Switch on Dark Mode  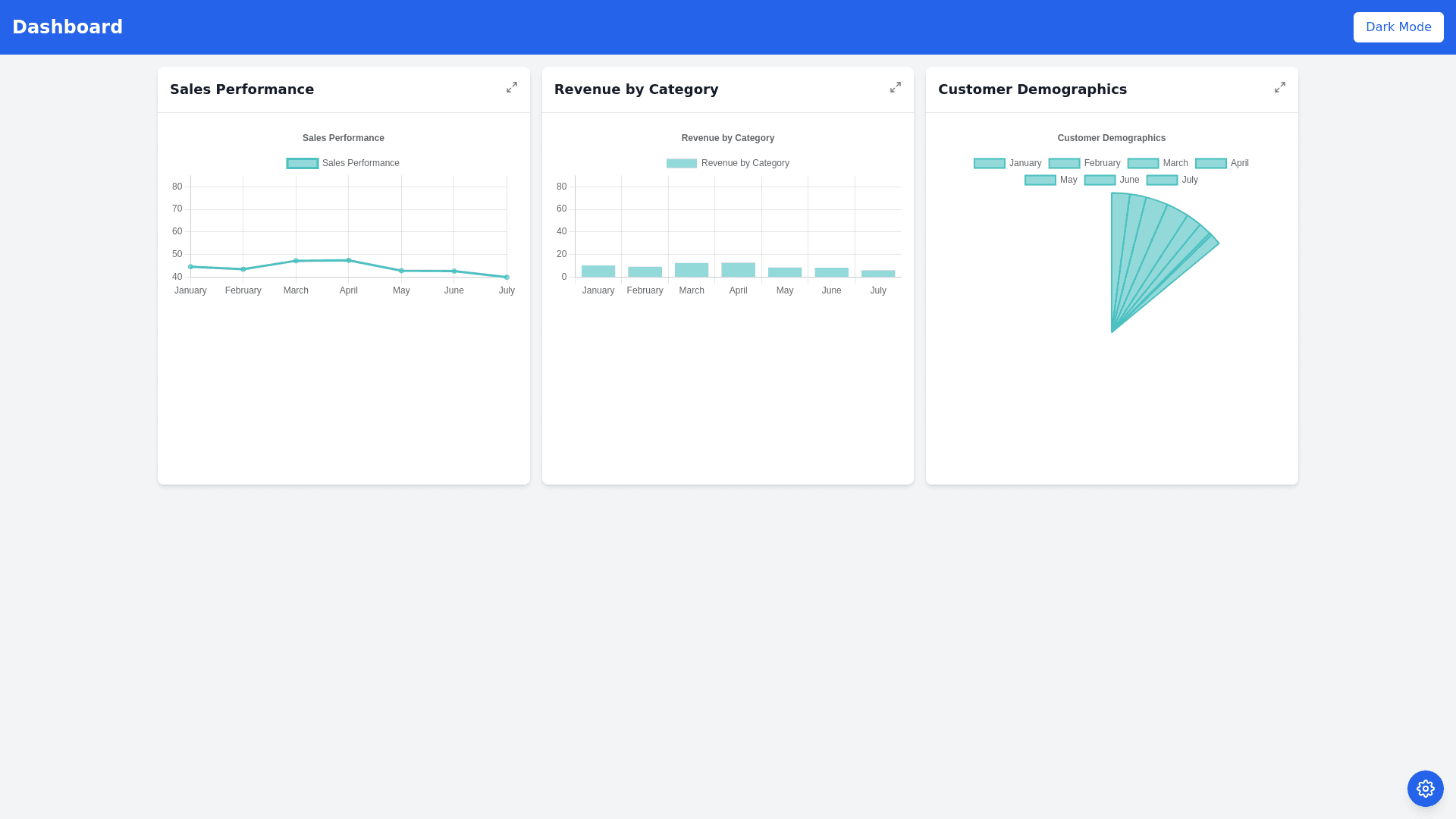[1398, 27]
